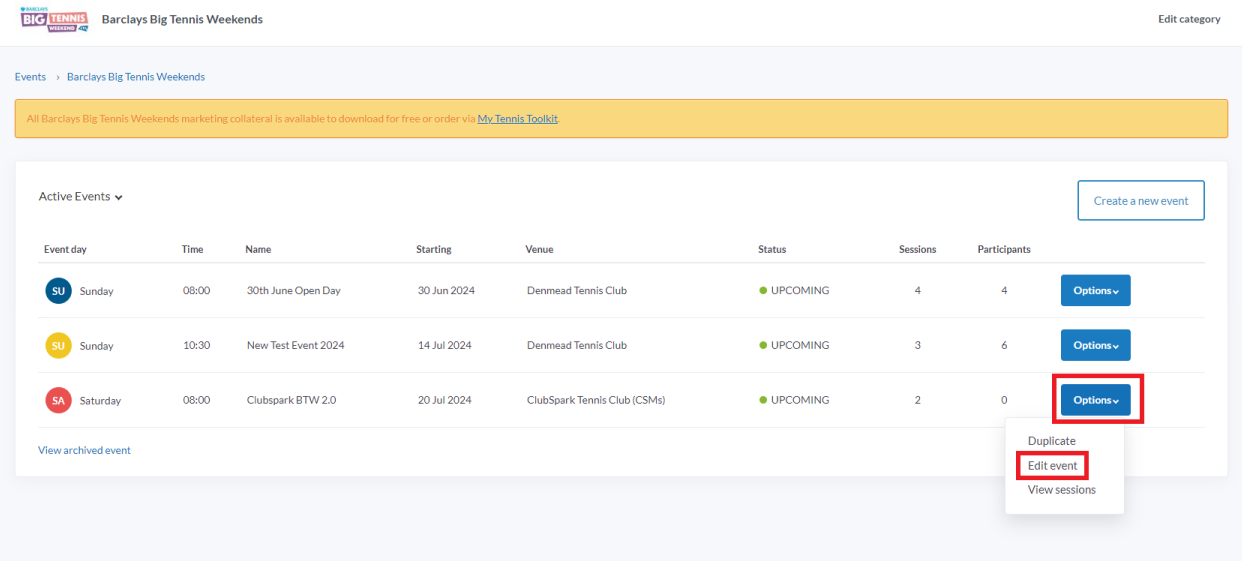Toggle Options dropdown for Clubspark BTW 2.0

[x=1095, y=400]
